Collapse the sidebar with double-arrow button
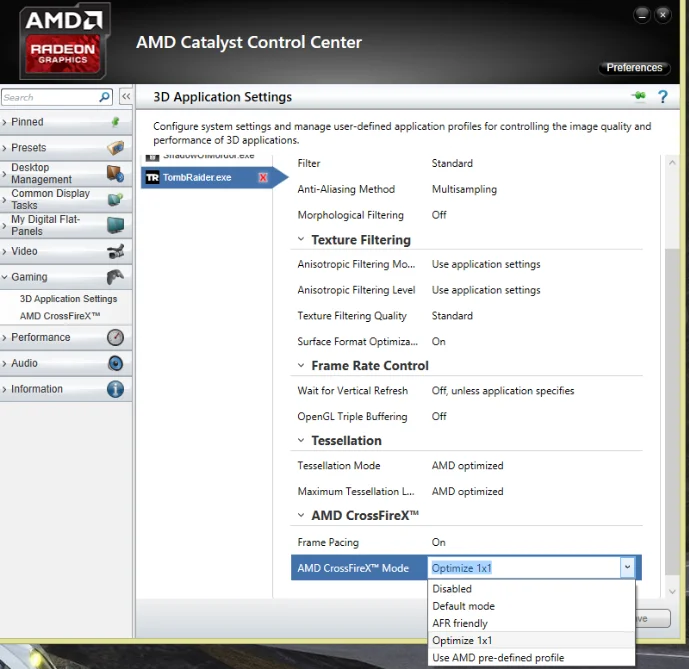Screen dimensions: 689x669 point(126,97)
